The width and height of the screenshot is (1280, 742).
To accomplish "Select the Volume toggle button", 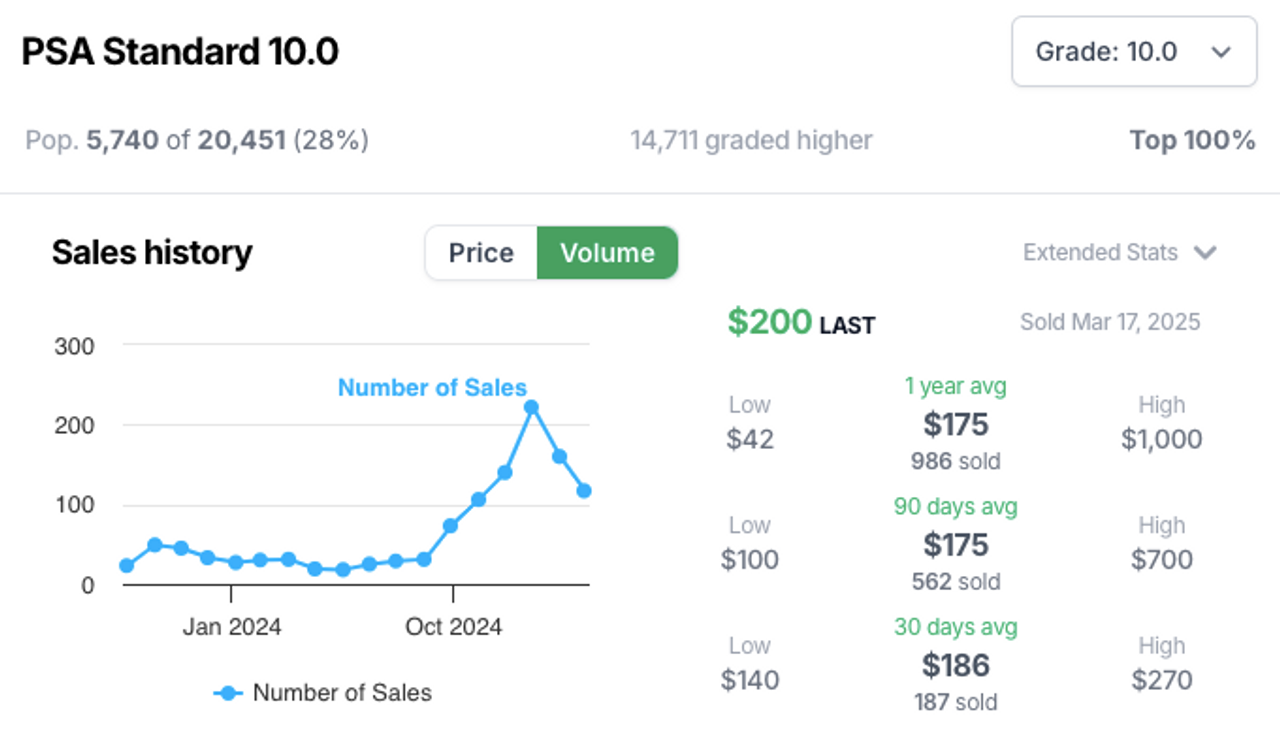I will click(x=607, y=253).
